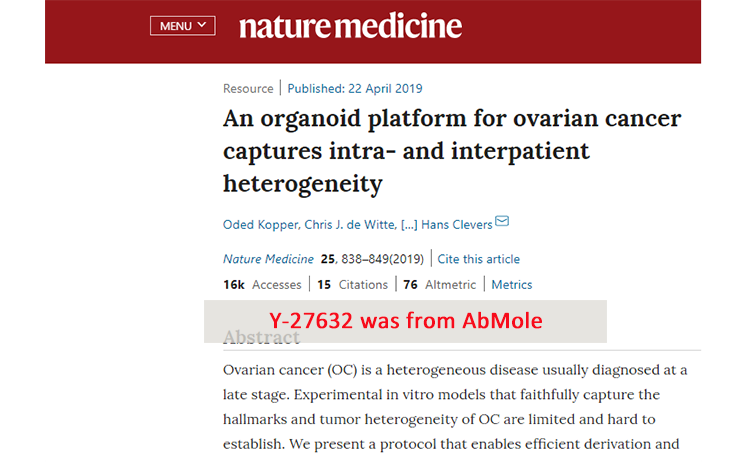747x462 pixels.
Task: Open the Metrics link
Action: pos(512,285)
